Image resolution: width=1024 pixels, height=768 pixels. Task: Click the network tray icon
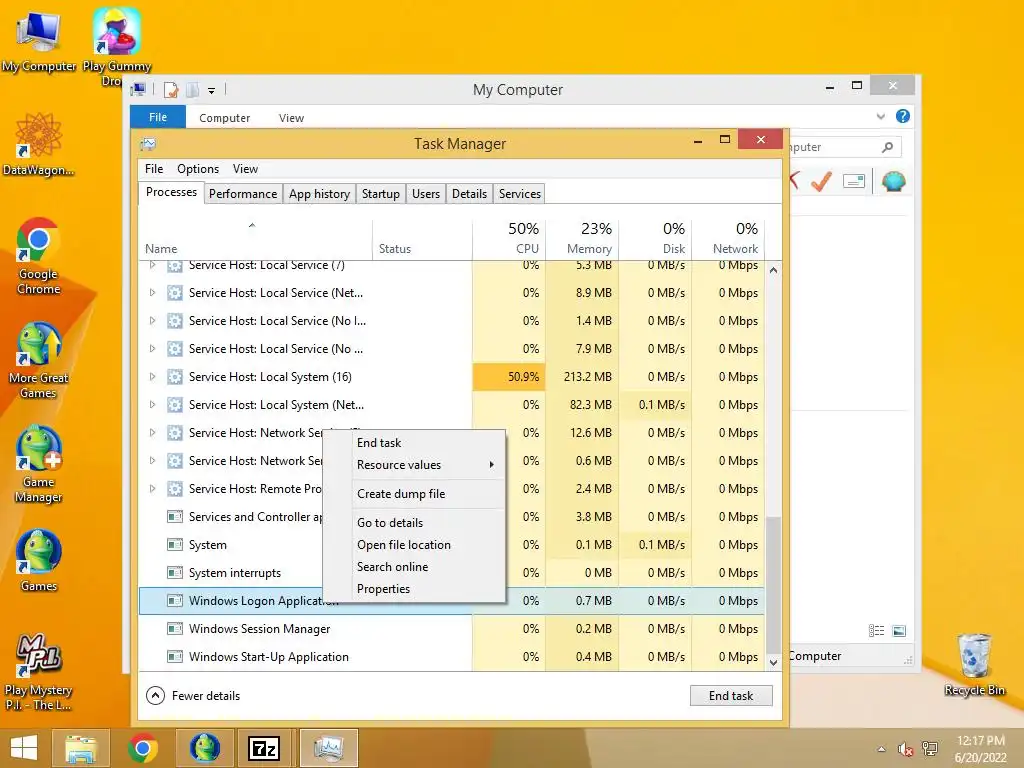pos(929,749)
